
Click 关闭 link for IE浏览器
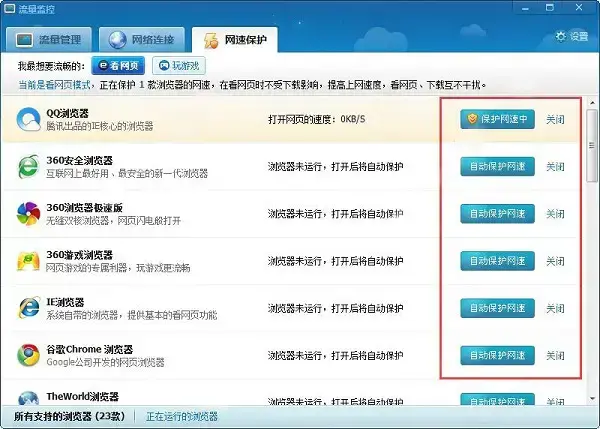pos(555,308)
